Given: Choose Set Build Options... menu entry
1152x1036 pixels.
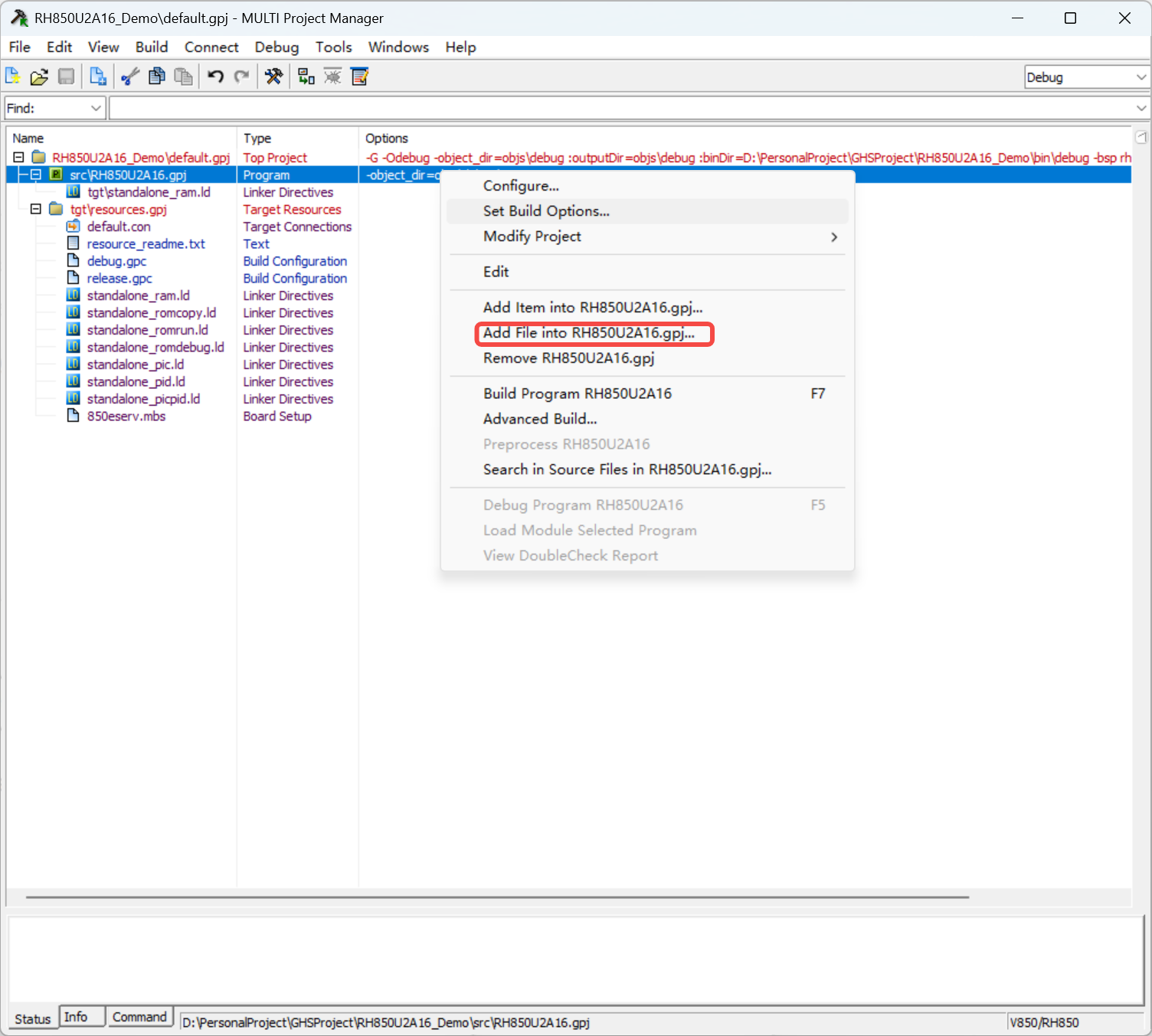Looking at the screenshot, I should (647, 211).
